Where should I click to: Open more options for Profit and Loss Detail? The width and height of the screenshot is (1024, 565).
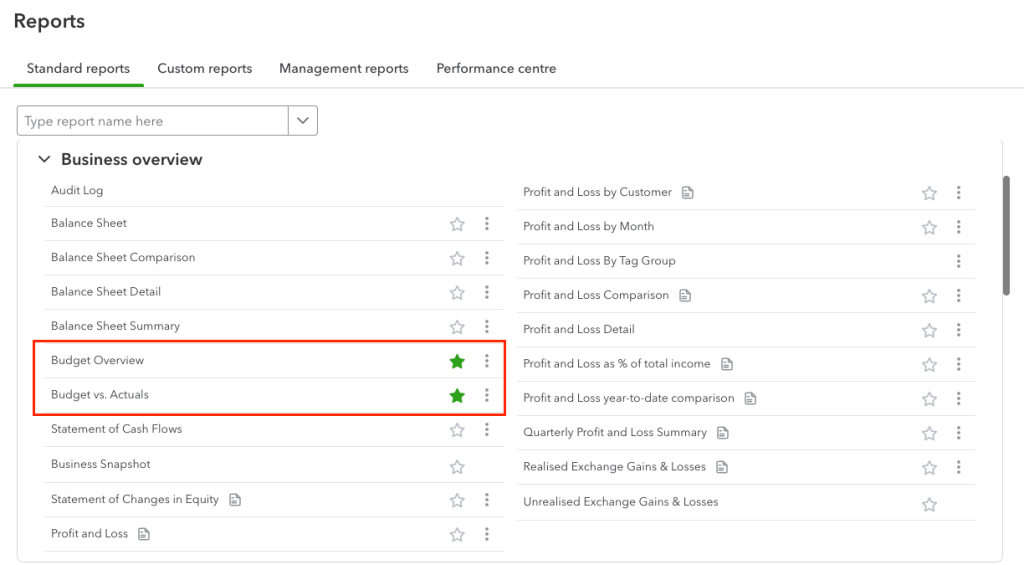[x=959, y=330]
